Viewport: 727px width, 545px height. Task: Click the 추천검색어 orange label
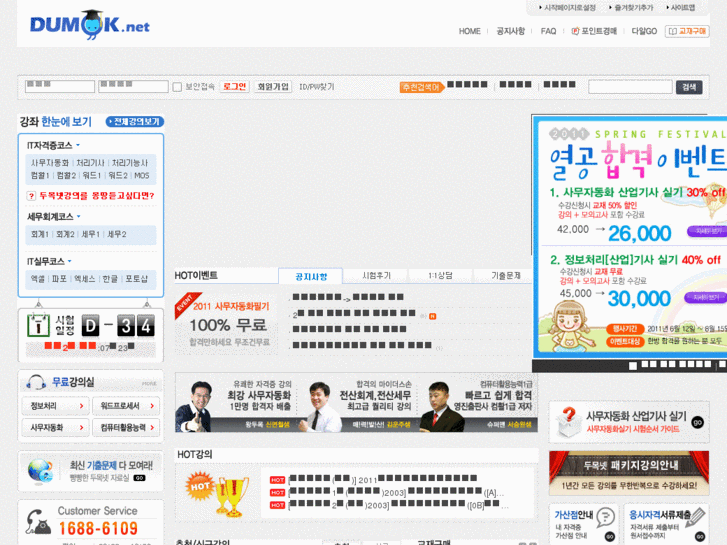[421, 87]
